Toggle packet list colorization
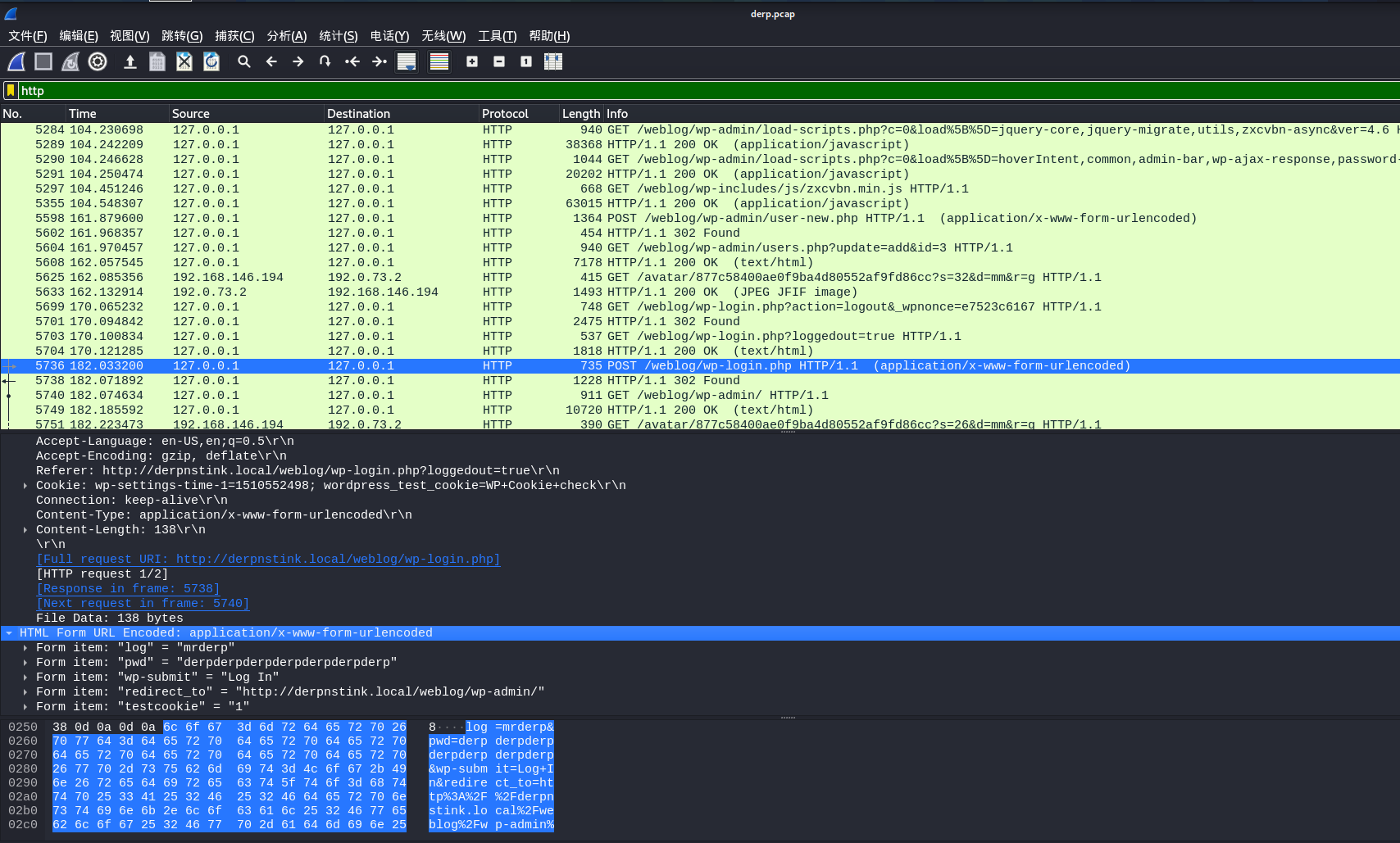This screenshot has height=843, width=1400. coord(439,61)
